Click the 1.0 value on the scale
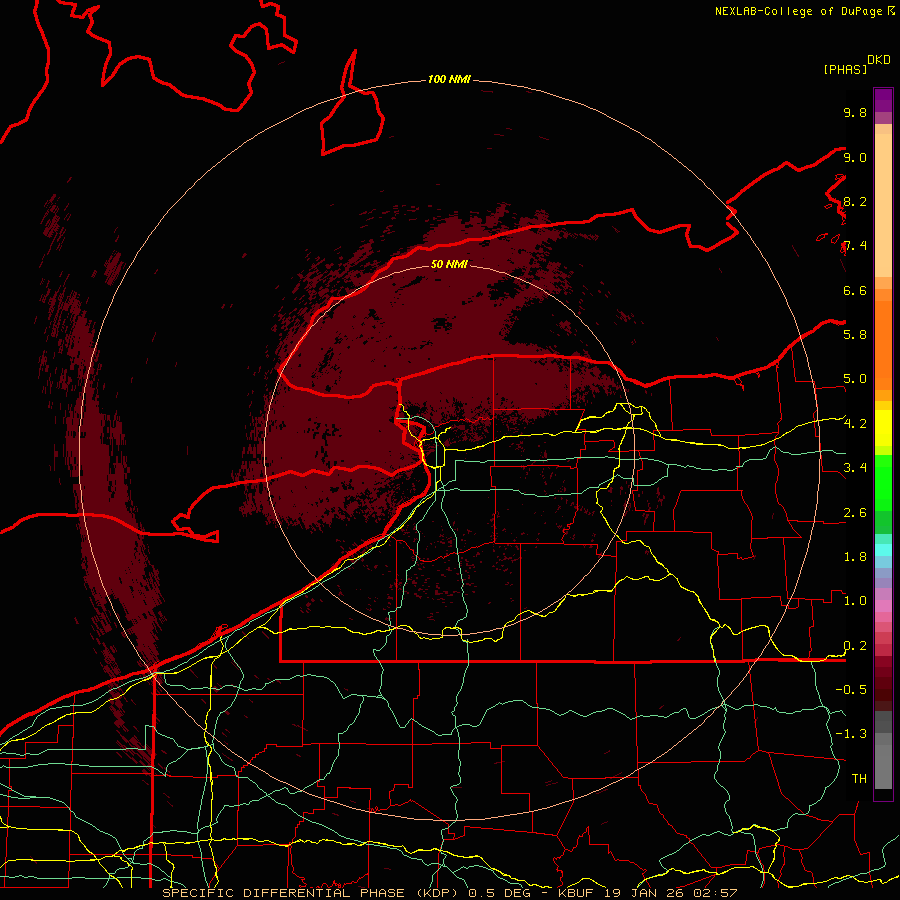The height and width of the screenshot is (900, 900). click(x=855, y=600)
